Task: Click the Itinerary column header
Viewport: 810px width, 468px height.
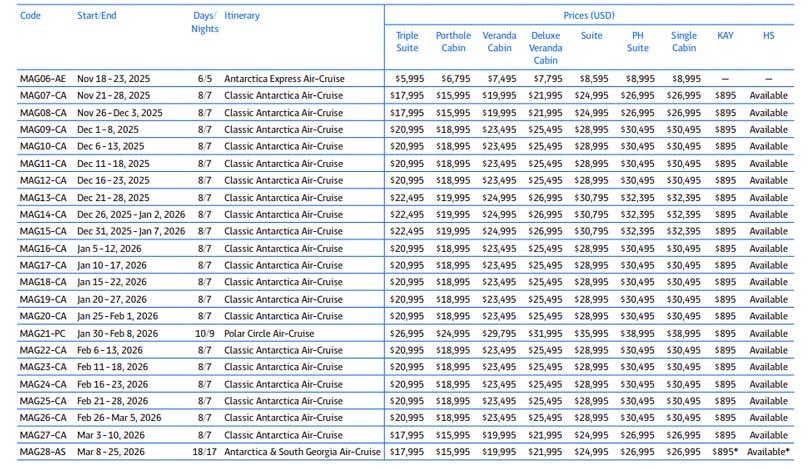Action: coord(242,15)
